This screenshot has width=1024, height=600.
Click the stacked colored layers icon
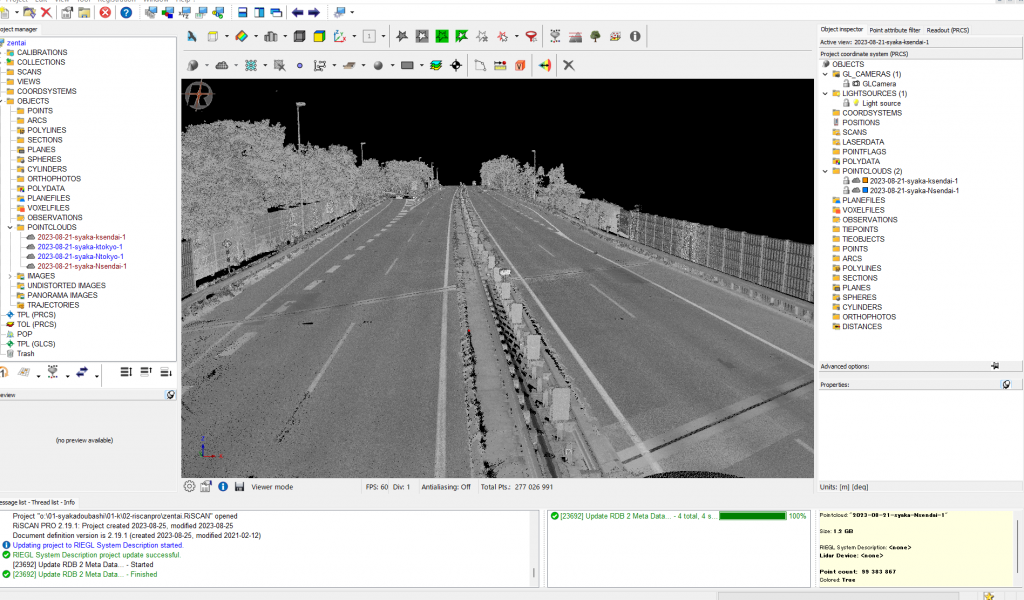436,65
